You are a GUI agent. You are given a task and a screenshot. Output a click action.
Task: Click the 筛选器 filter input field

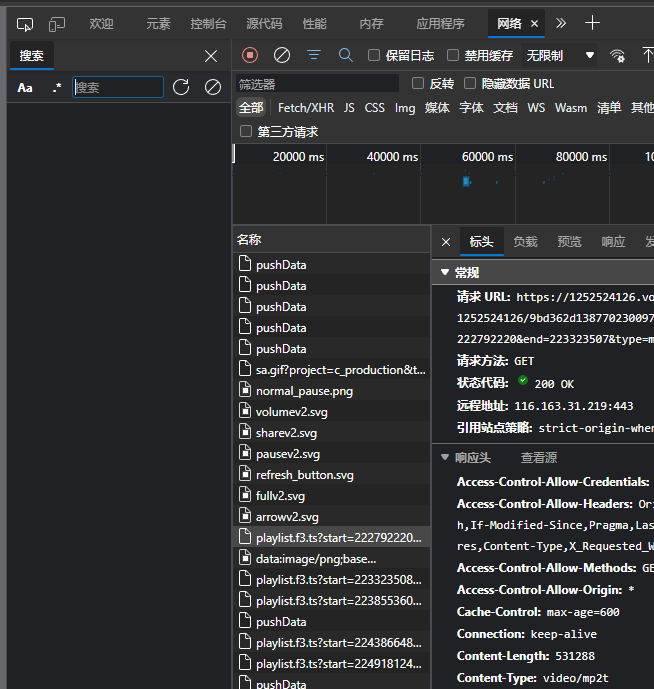(316, 84)
